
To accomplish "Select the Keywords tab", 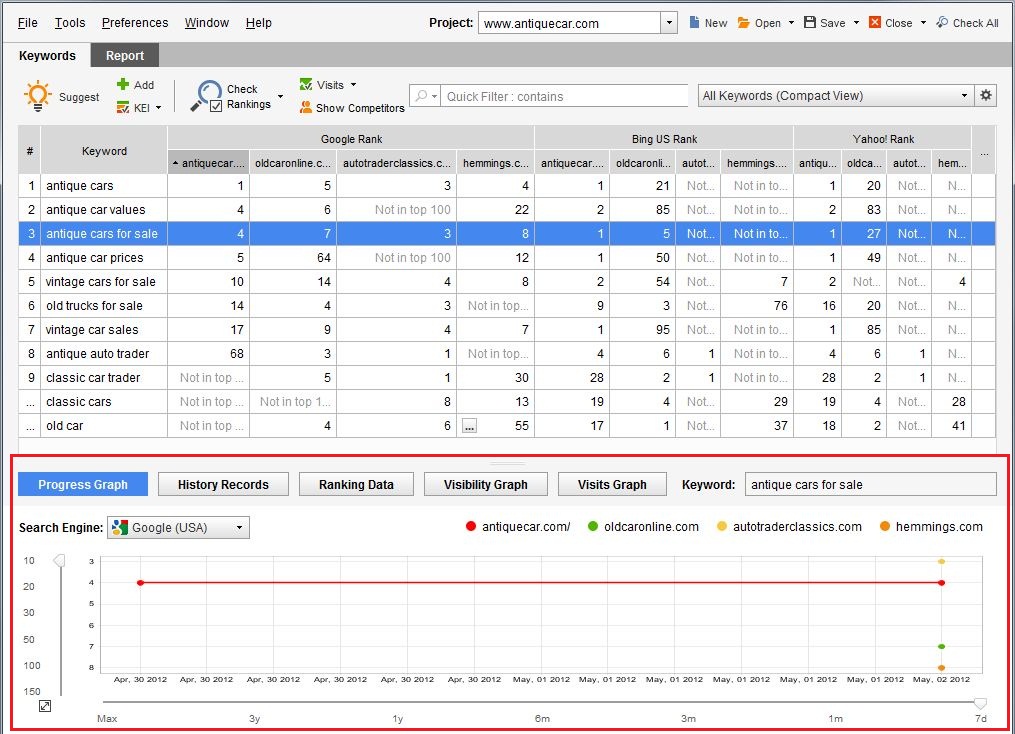I will coord(47,56).
